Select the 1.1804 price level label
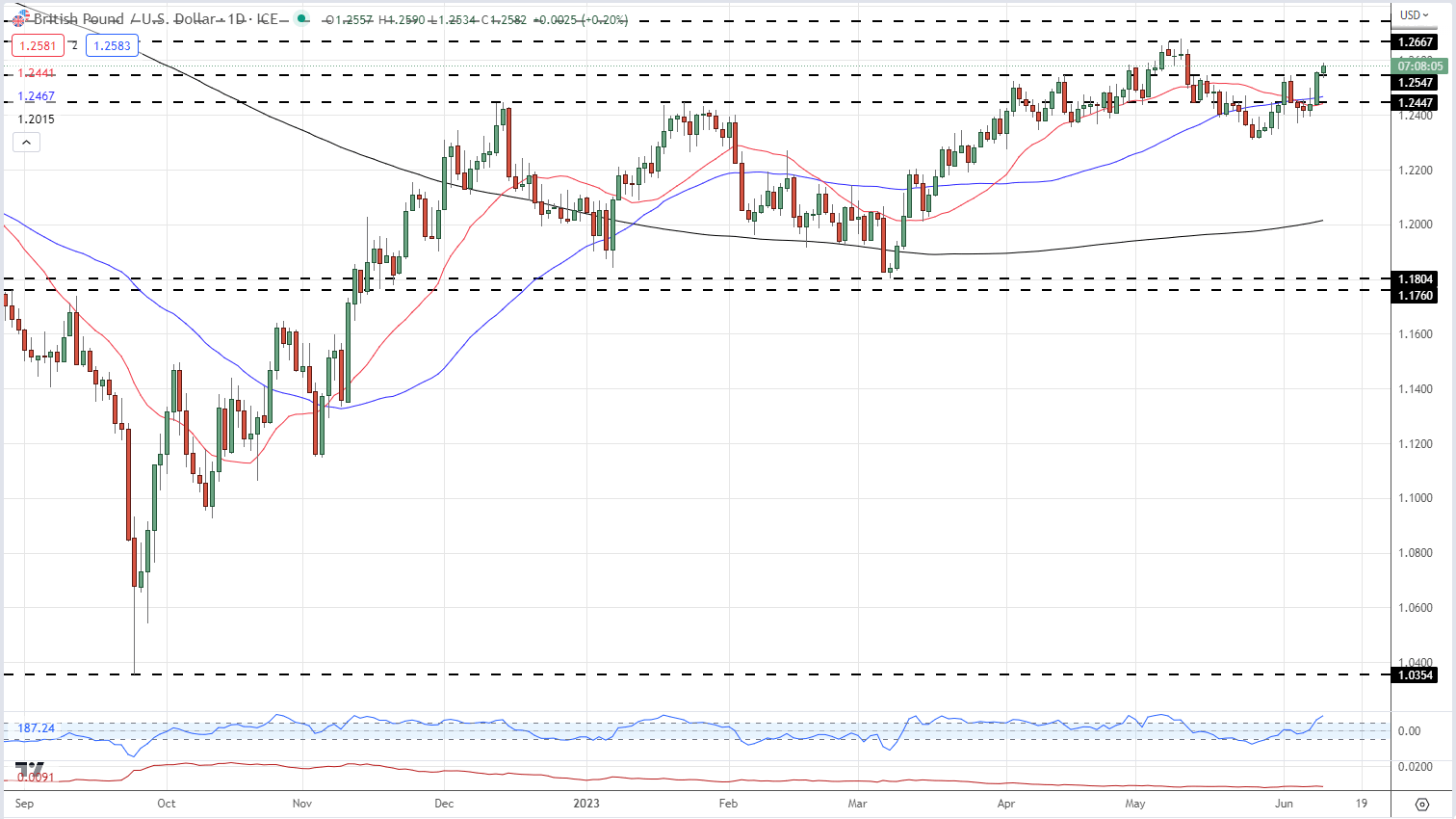Image resolution: width=1456 pixels, height=819 pixels. 1416,279
